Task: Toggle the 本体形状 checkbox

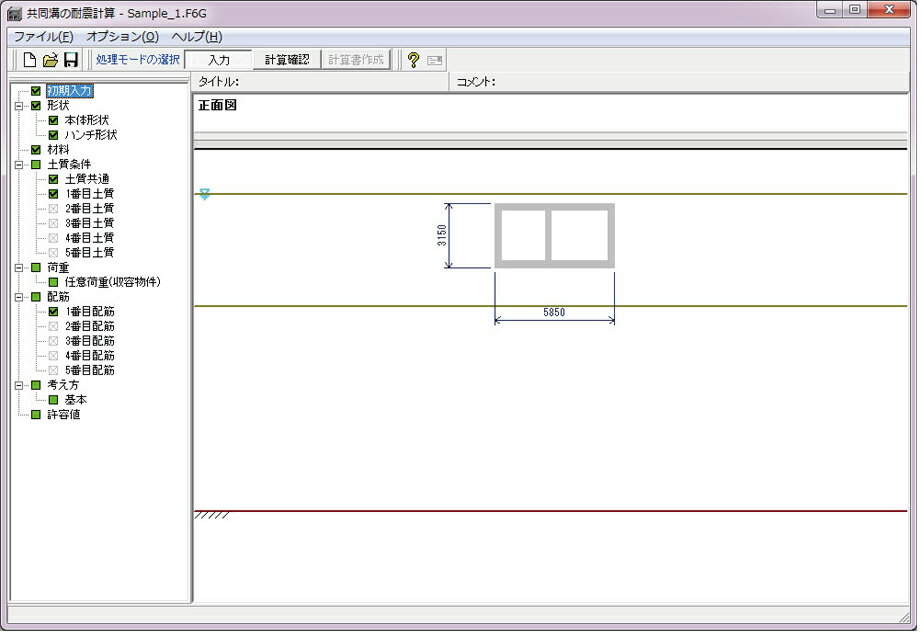Action: (x=54, y=120)
